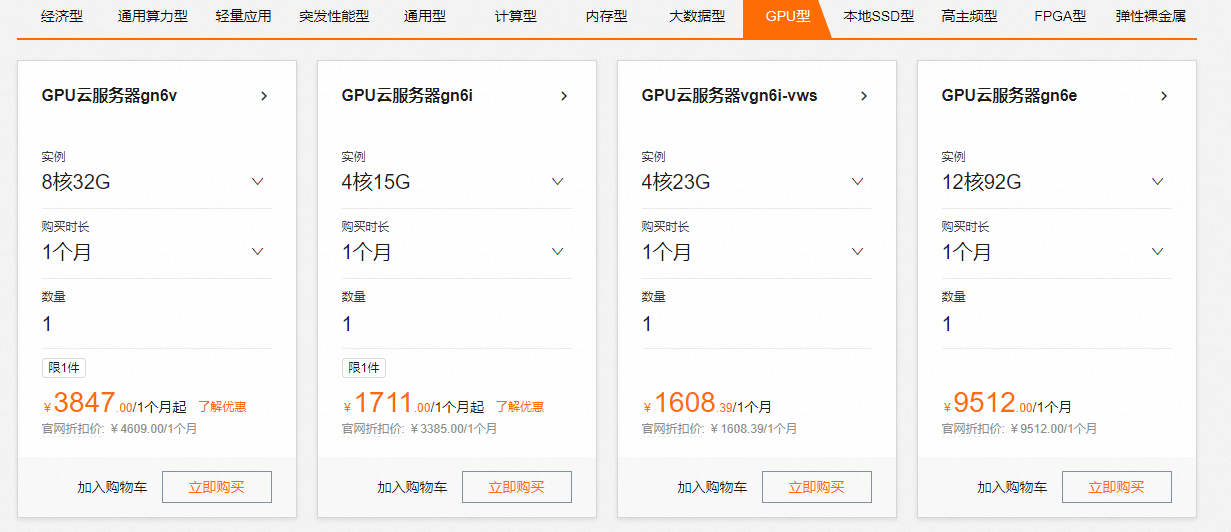Image resolution: width=1231 pixels, height=532 pixels.
Task: Click GPU云服务器gn6v title
Action: pyautogui.click(x=110, y=96)
